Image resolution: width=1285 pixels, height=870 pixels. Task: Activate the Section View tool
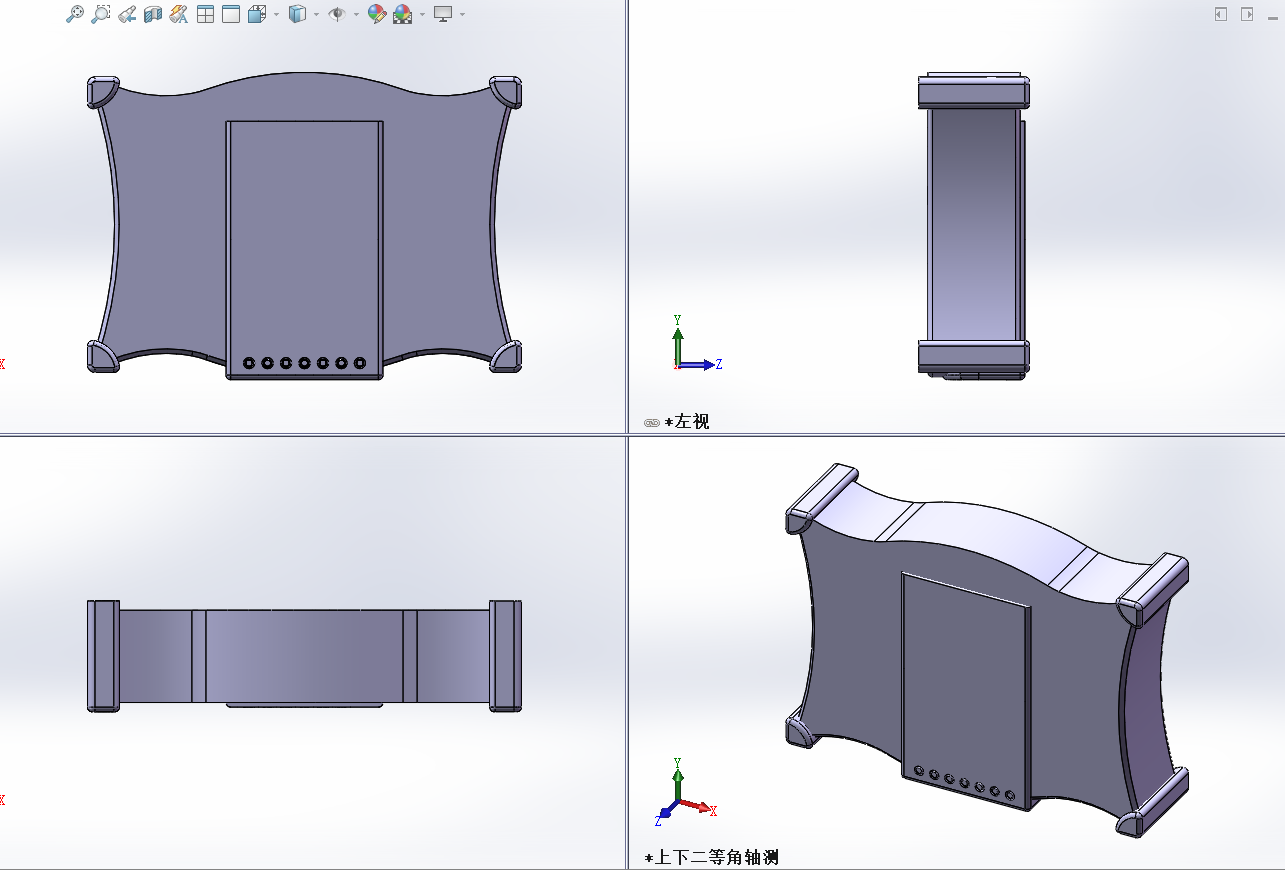click(x=153, y=14)
